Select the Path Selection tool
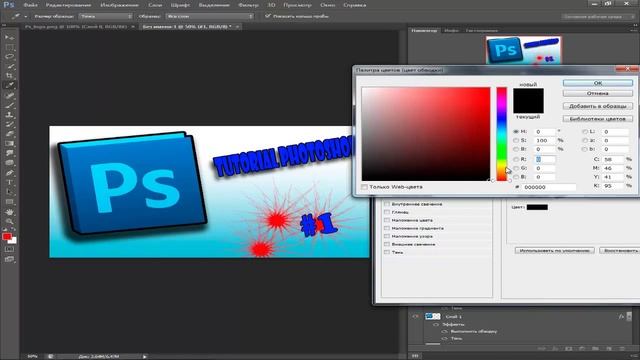640x360 pixels. pos(9,192)
